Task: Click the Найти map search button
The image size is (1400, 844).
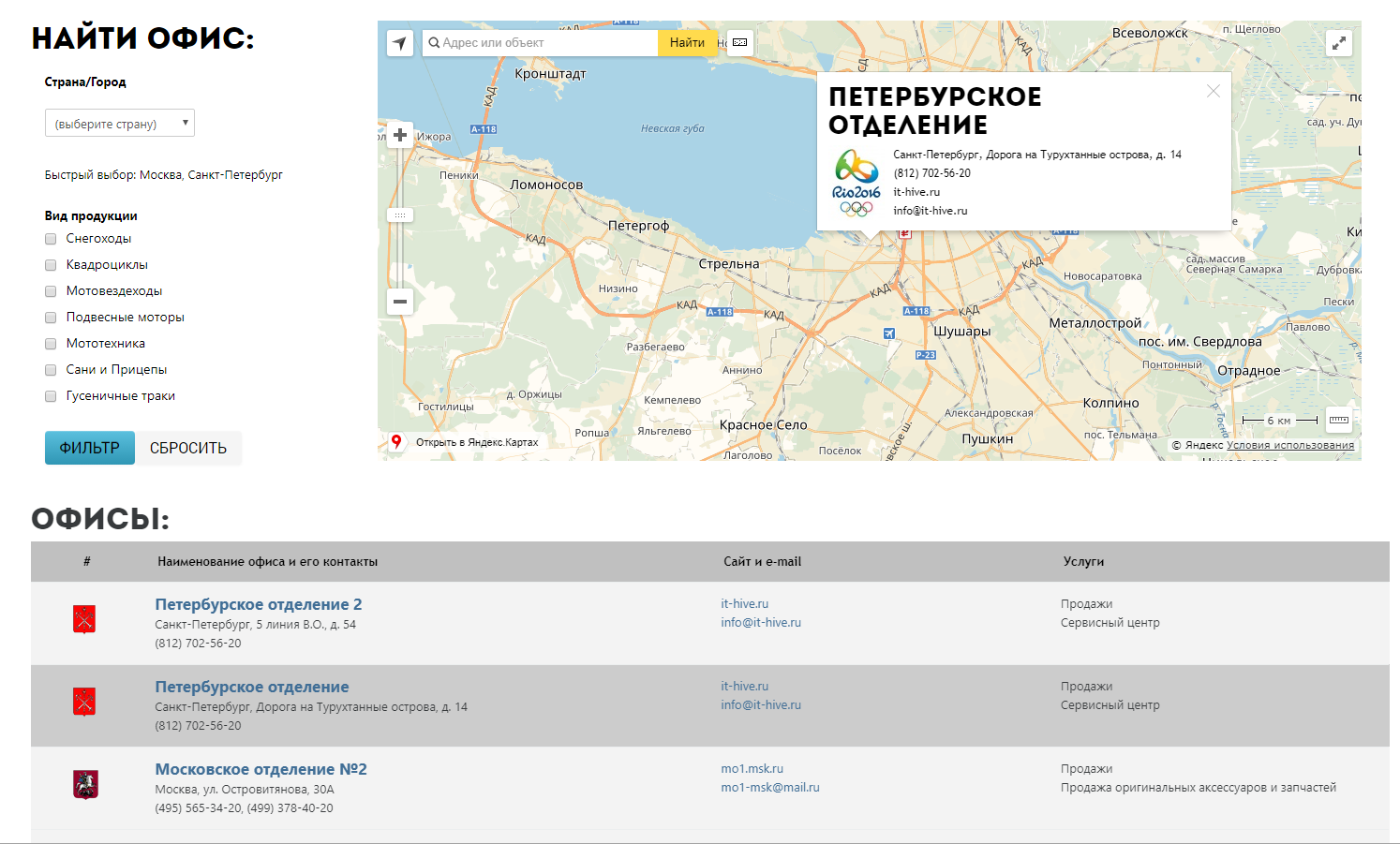Action: [687, 43]
